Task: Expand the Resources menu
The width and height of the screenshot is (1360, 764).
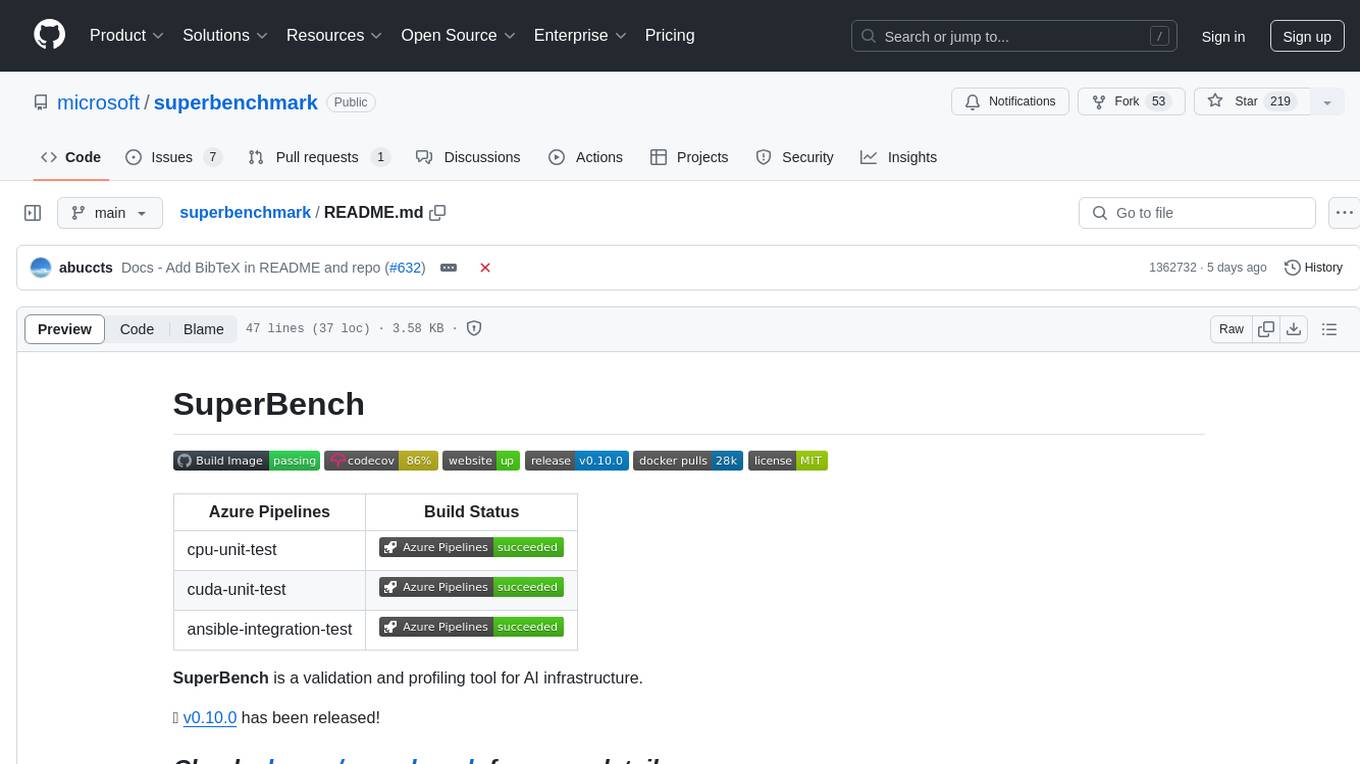Action: pyautogui.click(x=334, y=35)
